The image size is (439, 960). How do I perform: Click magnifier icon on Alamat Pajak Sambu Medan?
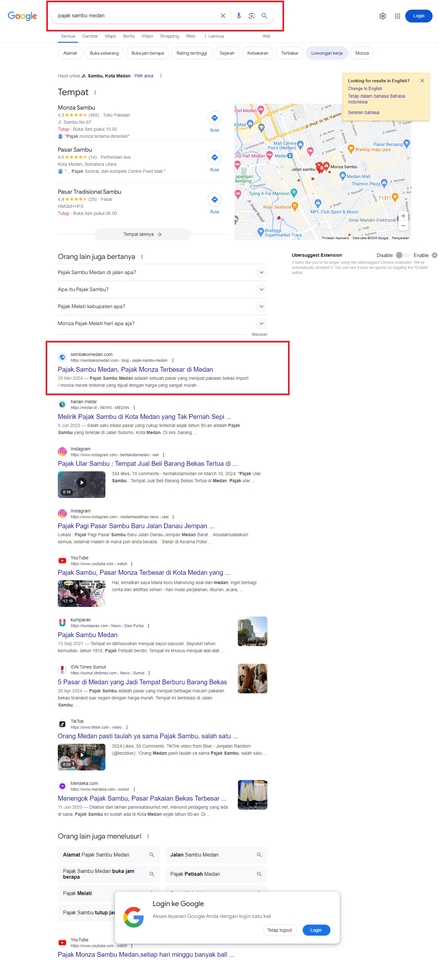pyautogui.click(x=152, y=855)
